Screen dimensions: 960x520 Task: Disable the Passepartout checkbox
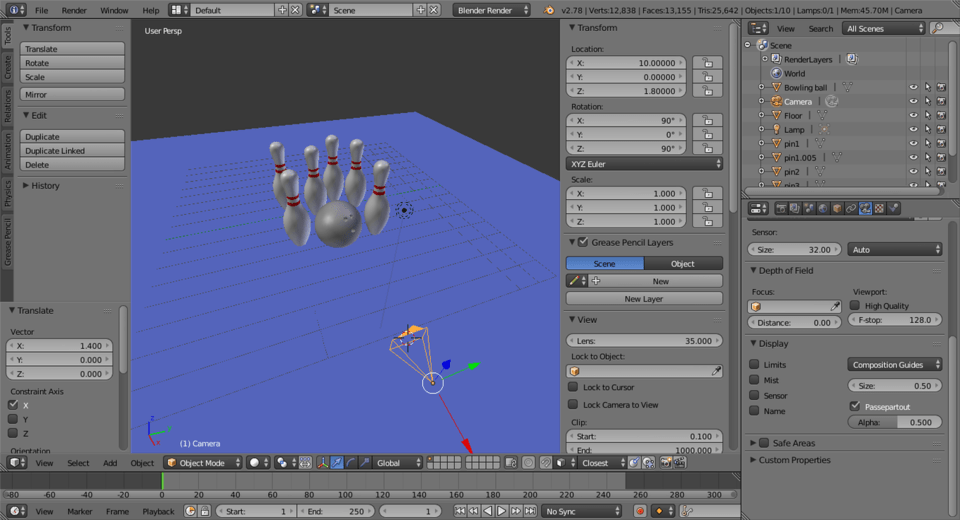[x=855, y=406]
